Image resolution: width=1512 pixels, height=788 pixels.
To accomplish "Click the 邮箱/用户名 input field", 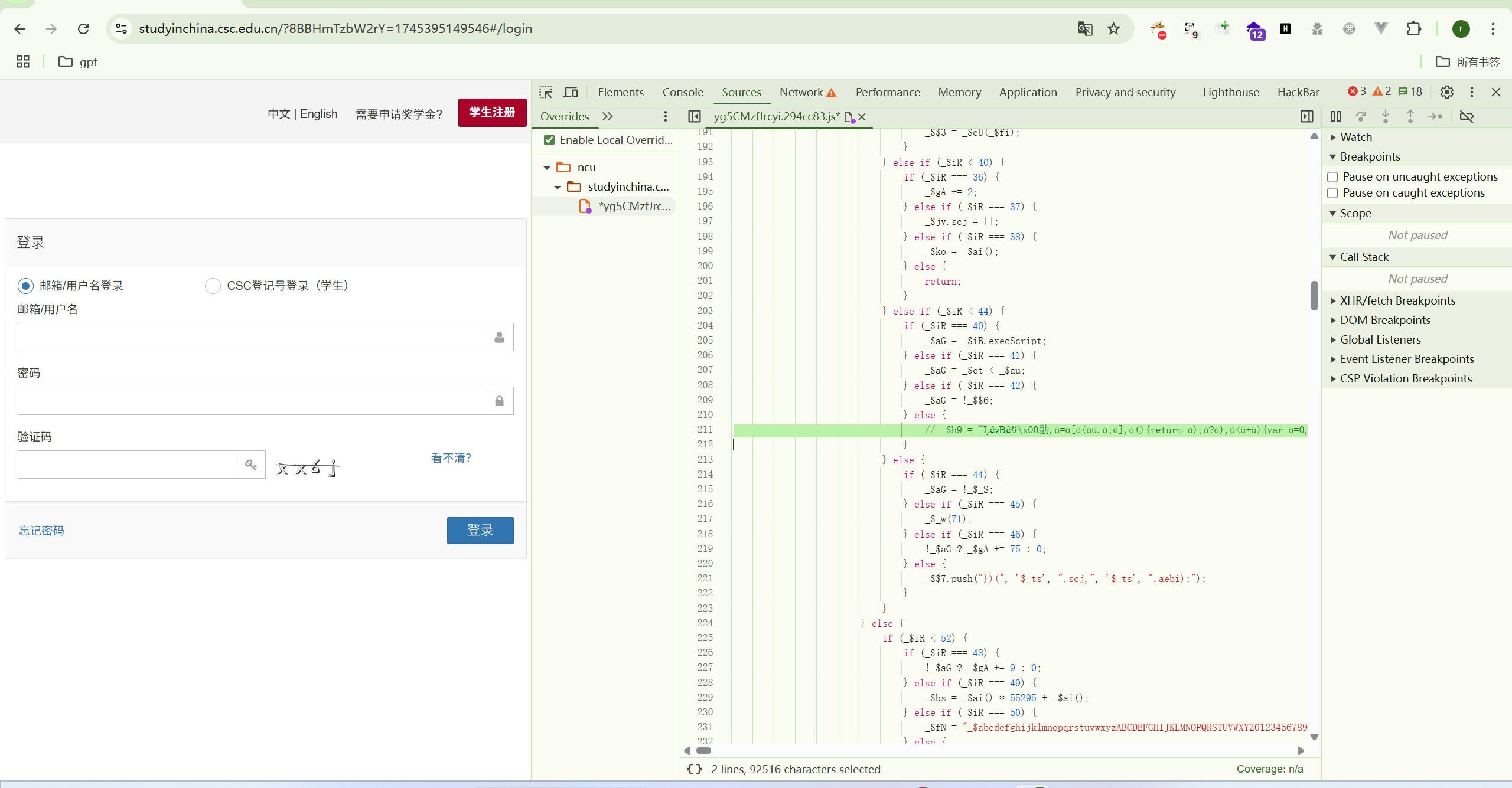I will (265, 337).
